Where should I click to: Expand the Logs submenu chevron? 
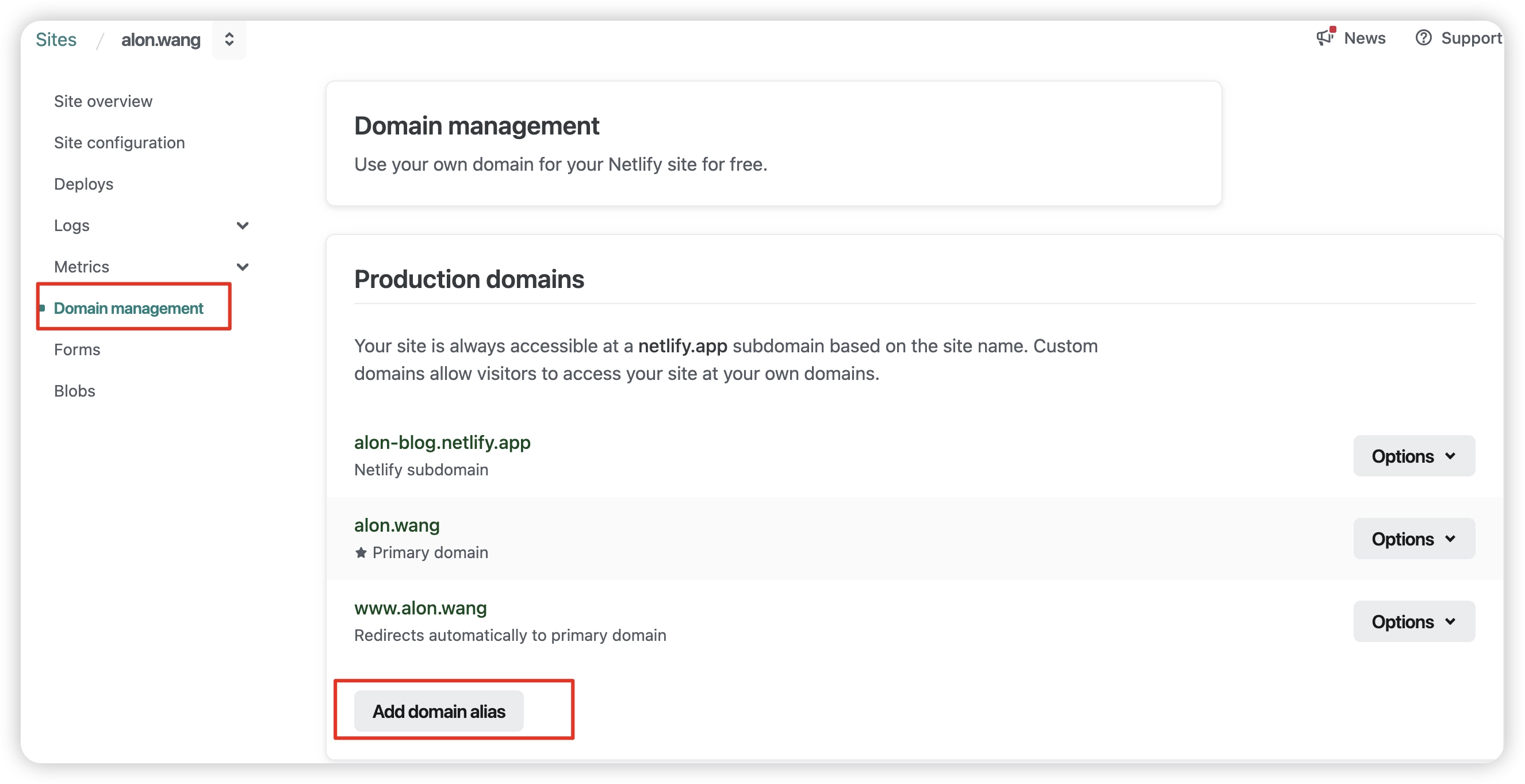tap(242, 225)
